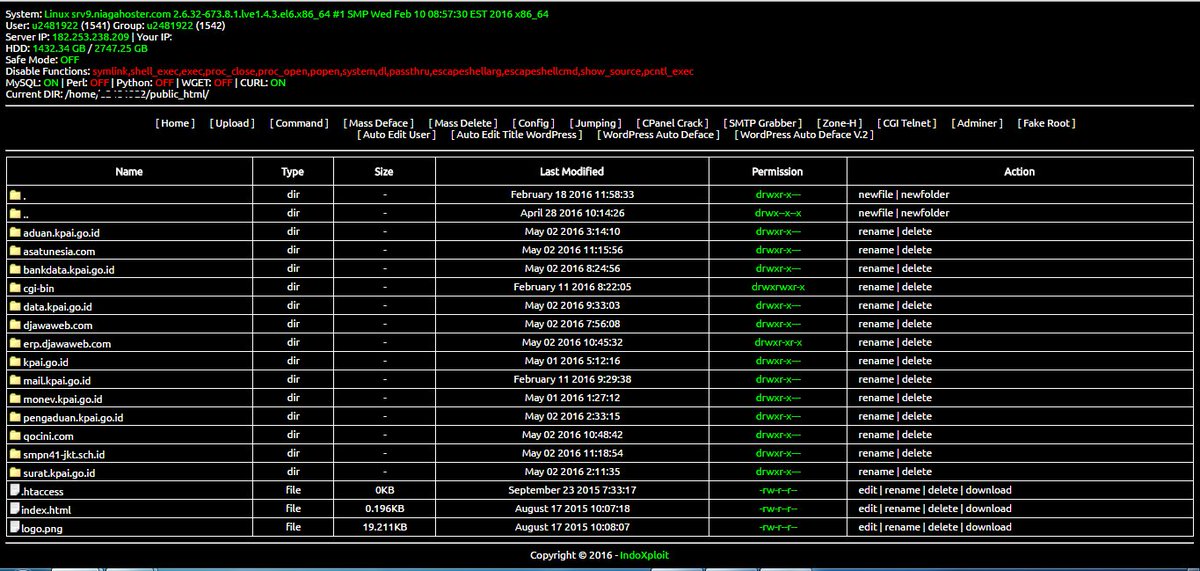Click the index.html file icon
1200x571 pixels.
pyautogui.click(x=15, y=509)
